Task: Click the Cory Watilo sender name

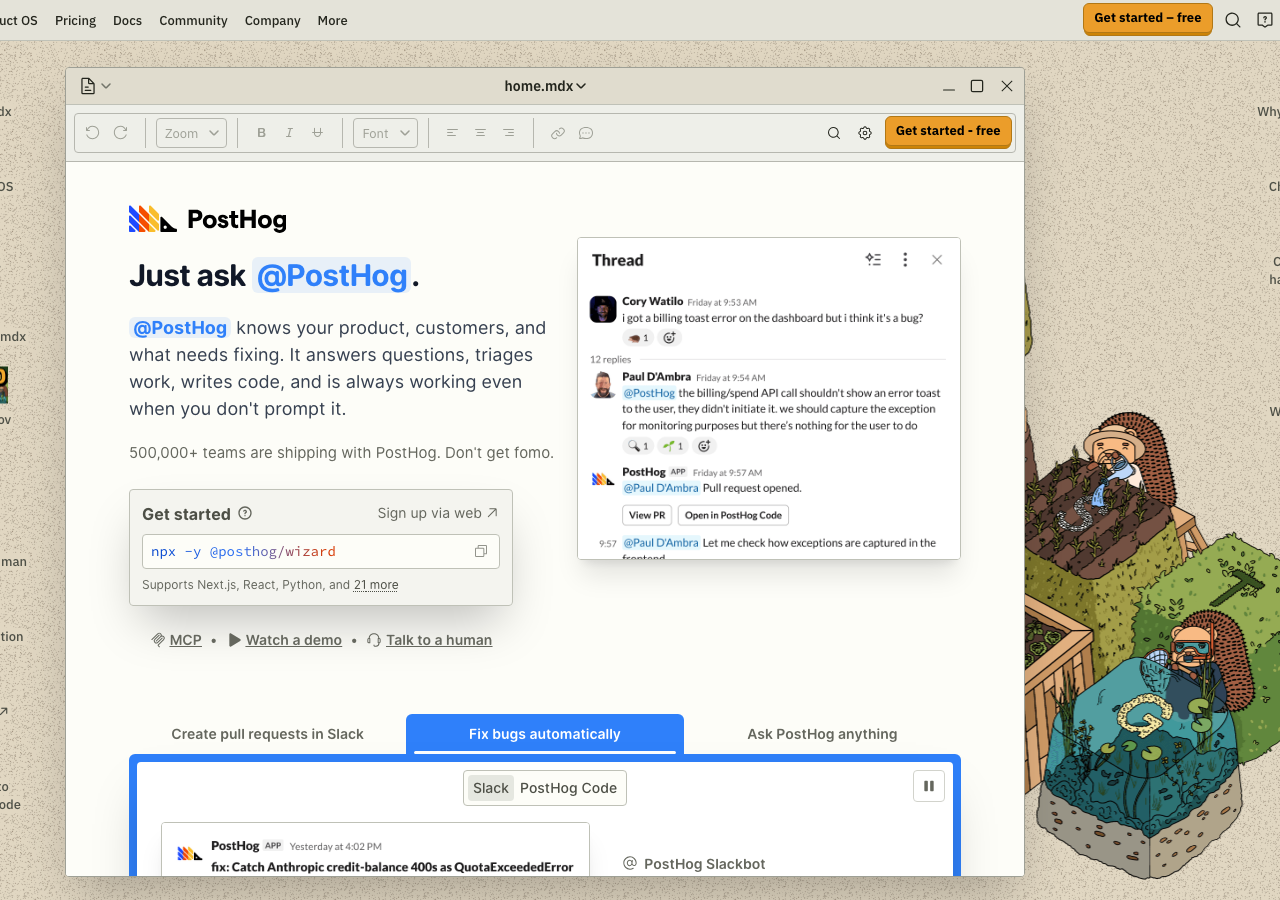Action: pos(652,301)
